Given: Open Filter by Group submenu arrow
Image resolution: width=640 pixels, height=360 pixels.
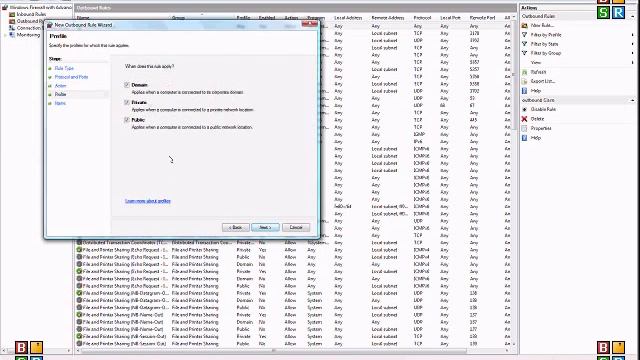Looking at the screenshot, I should [632, 53].
